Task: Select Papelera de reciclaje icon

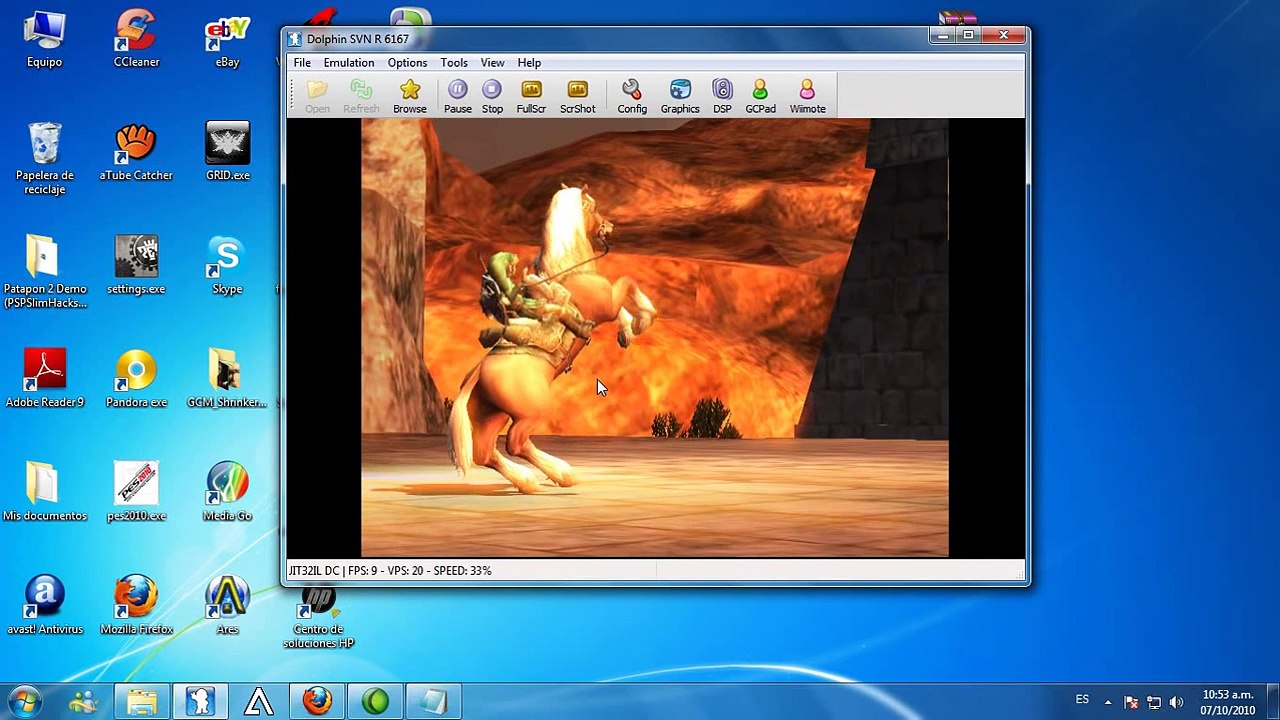Action: (x=44, y=158)
